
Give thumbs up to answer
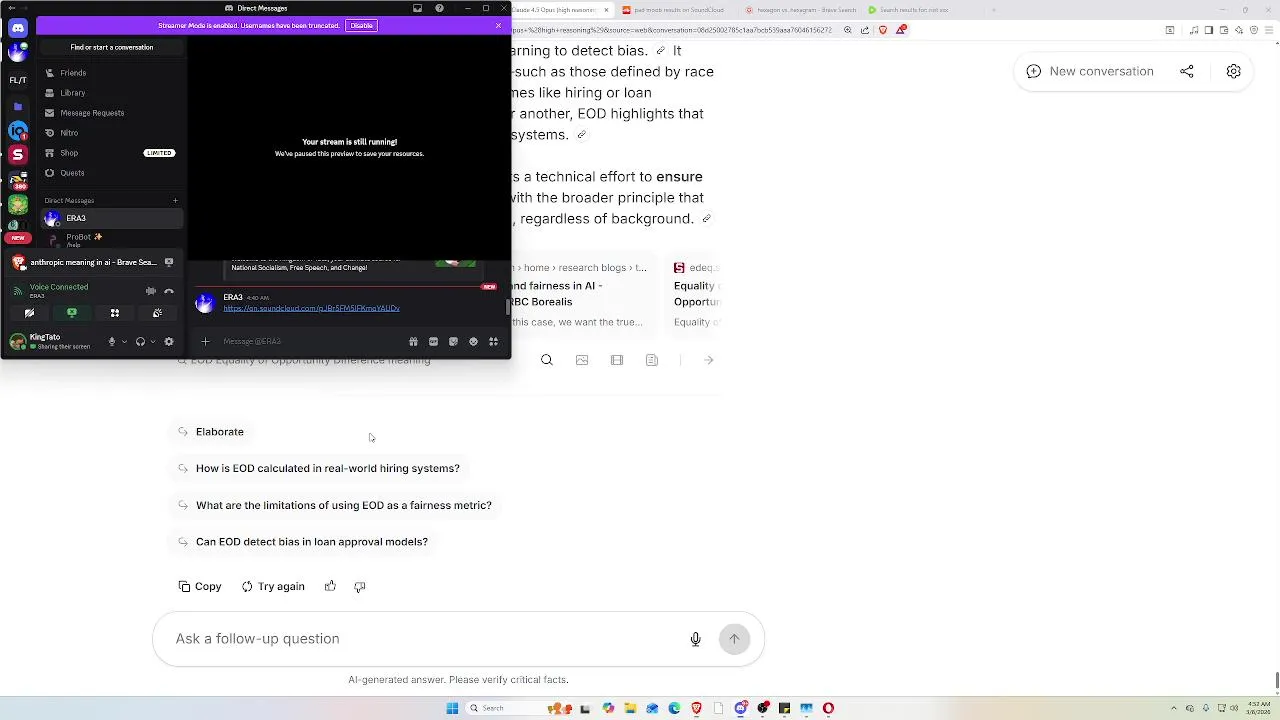[x=330, y=586]
